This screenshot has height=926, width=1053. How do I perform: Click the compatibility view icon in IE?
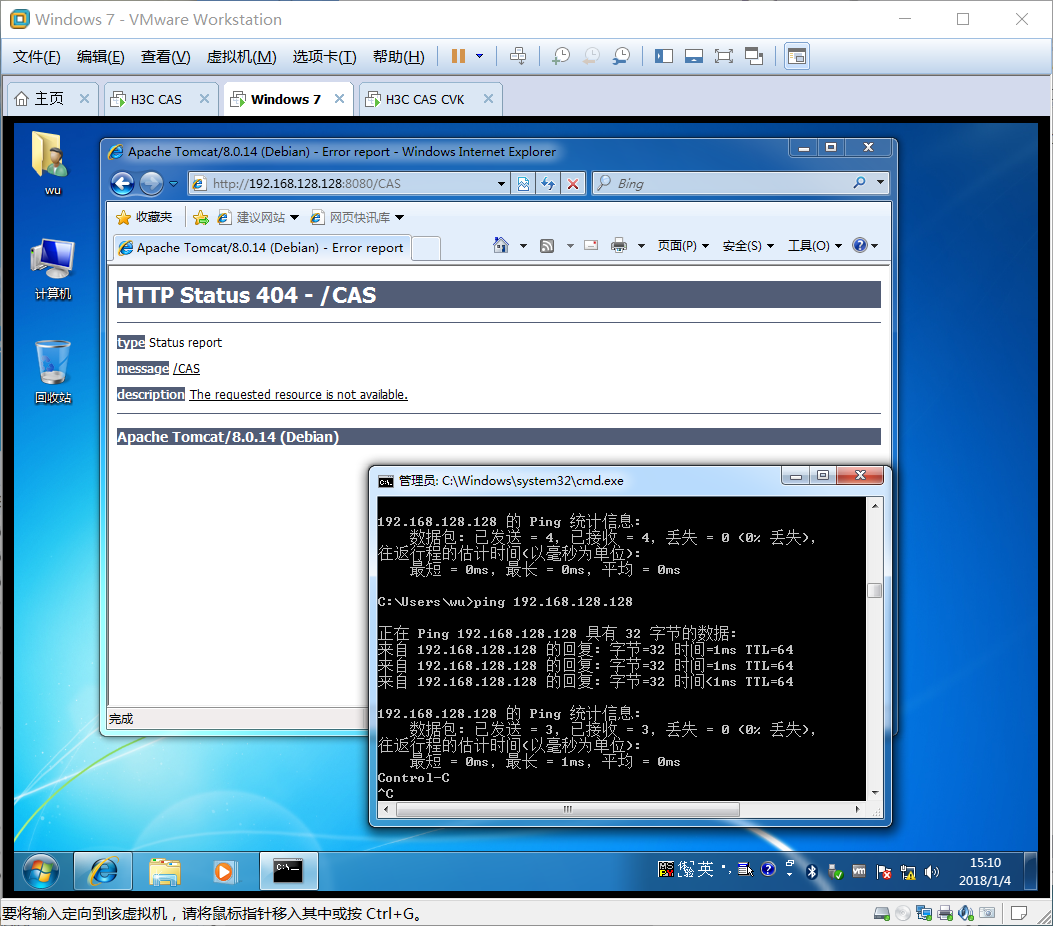[x=523, y=183]
